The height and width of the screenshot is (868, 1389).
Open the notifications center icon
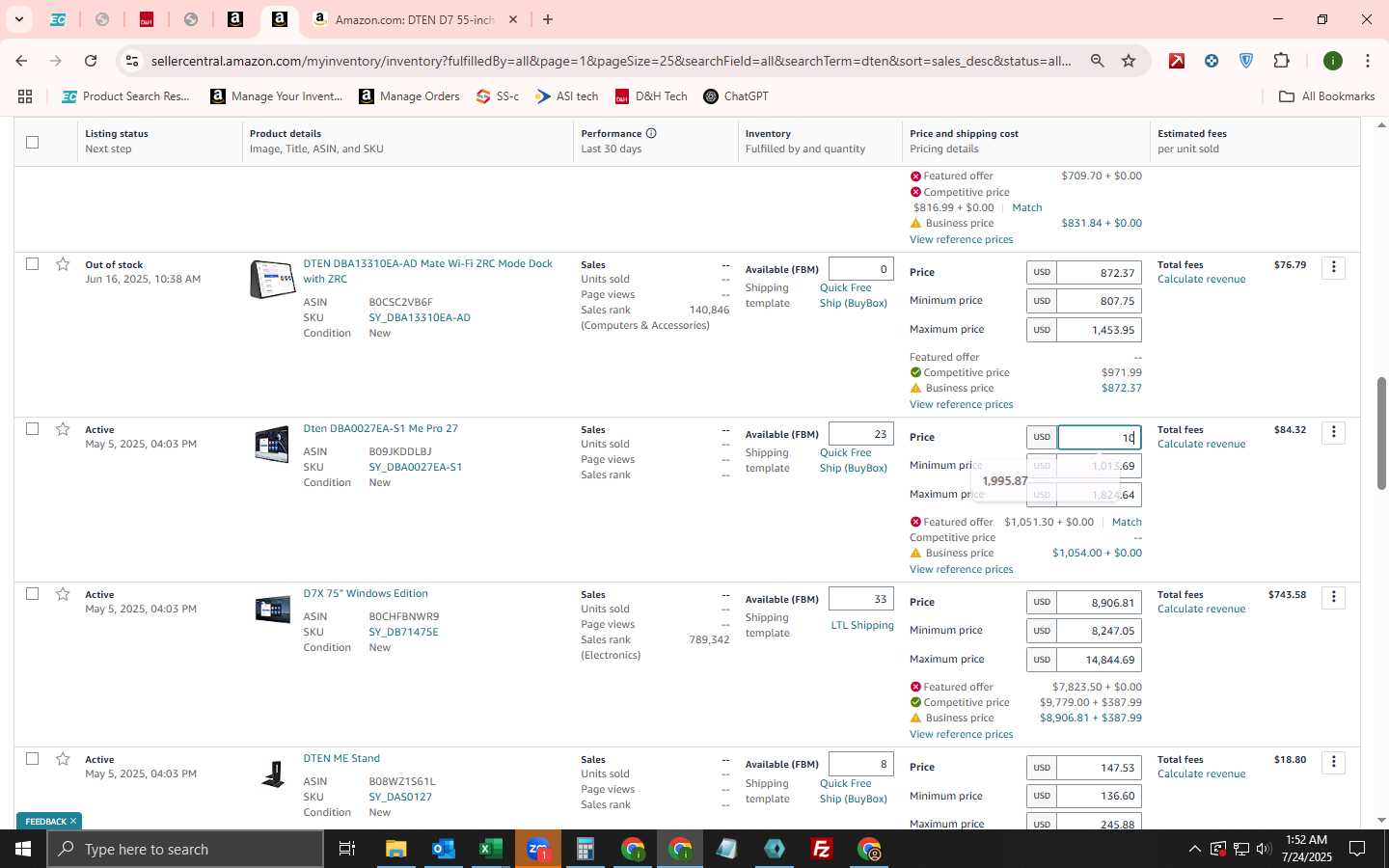[1357, 849]
